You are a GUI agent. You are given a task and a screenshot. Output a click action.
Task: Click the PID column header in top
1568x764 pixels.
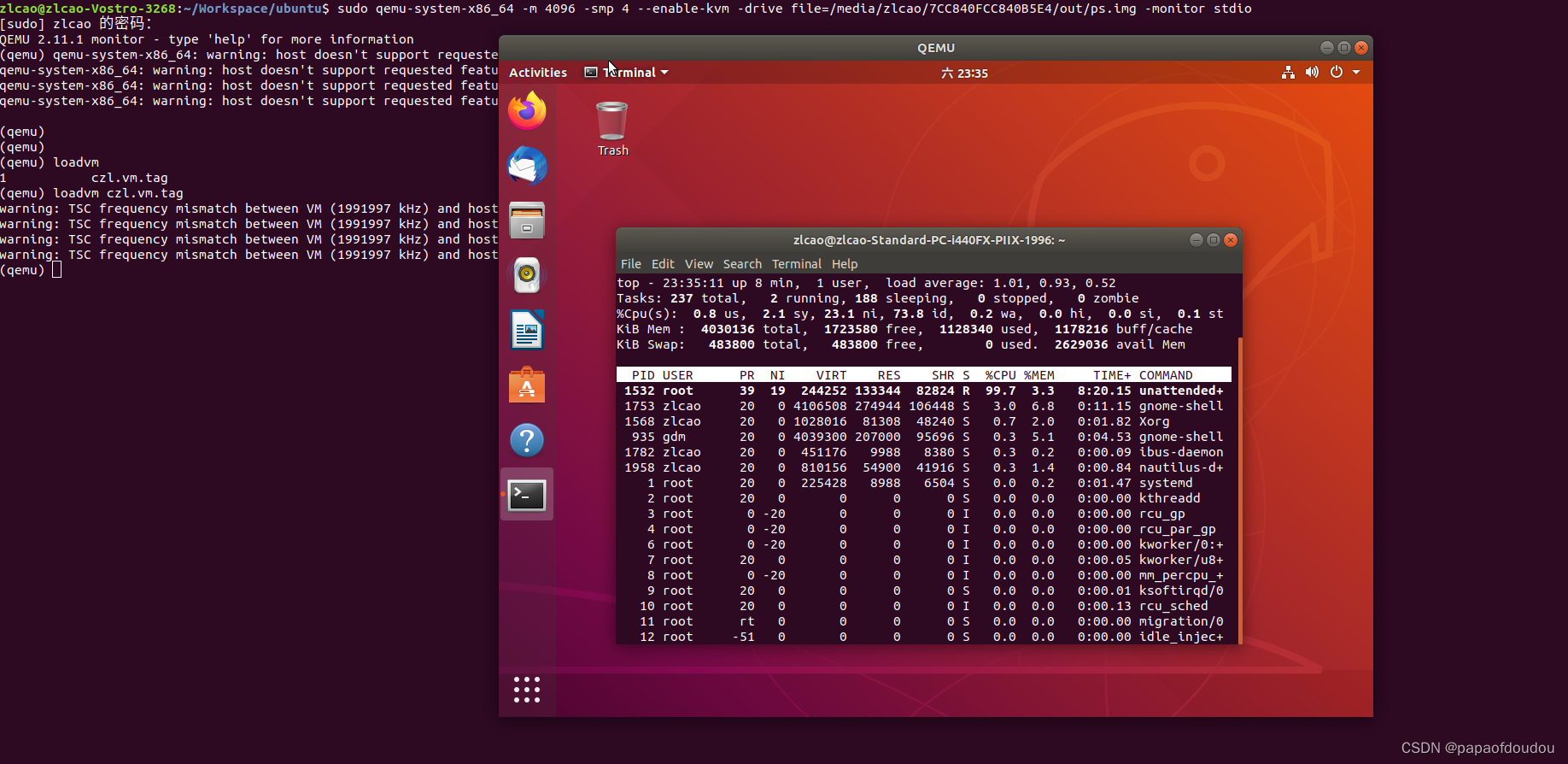coord(643,375)
